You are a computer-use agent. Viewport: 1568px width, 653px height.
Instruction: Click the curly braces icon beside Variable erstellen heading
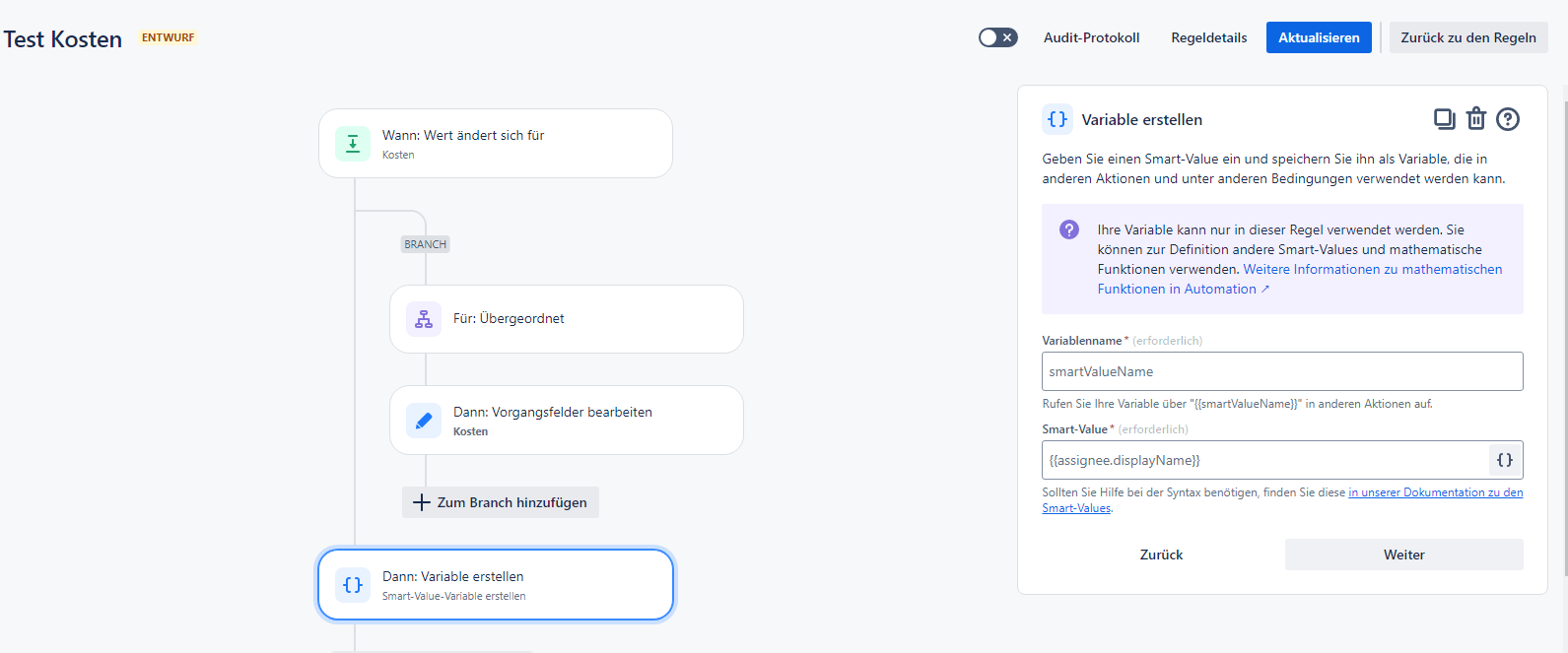1057,119
